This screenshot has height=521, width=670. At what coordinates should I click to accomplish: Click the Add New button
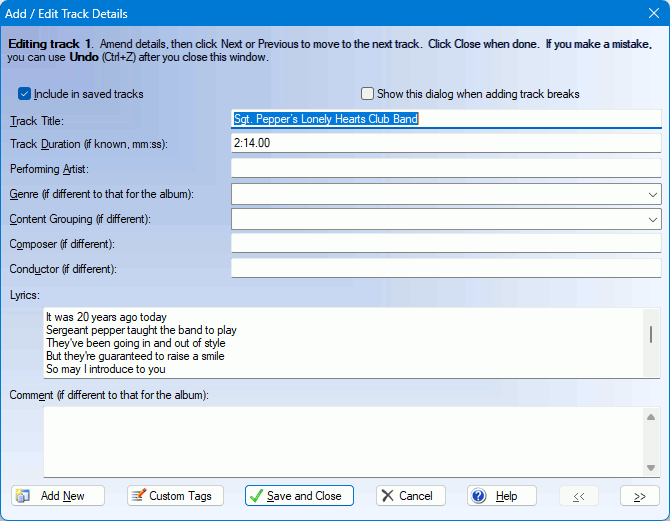click(x=58, y=496)
